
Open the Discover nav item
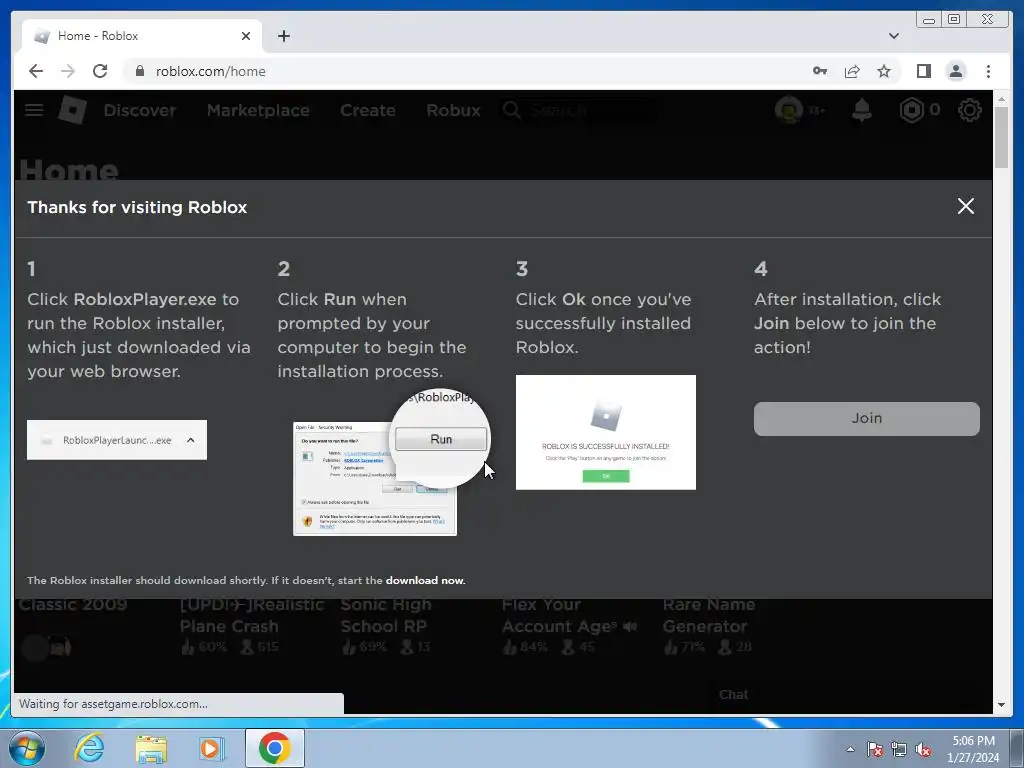tap(140, 110)
